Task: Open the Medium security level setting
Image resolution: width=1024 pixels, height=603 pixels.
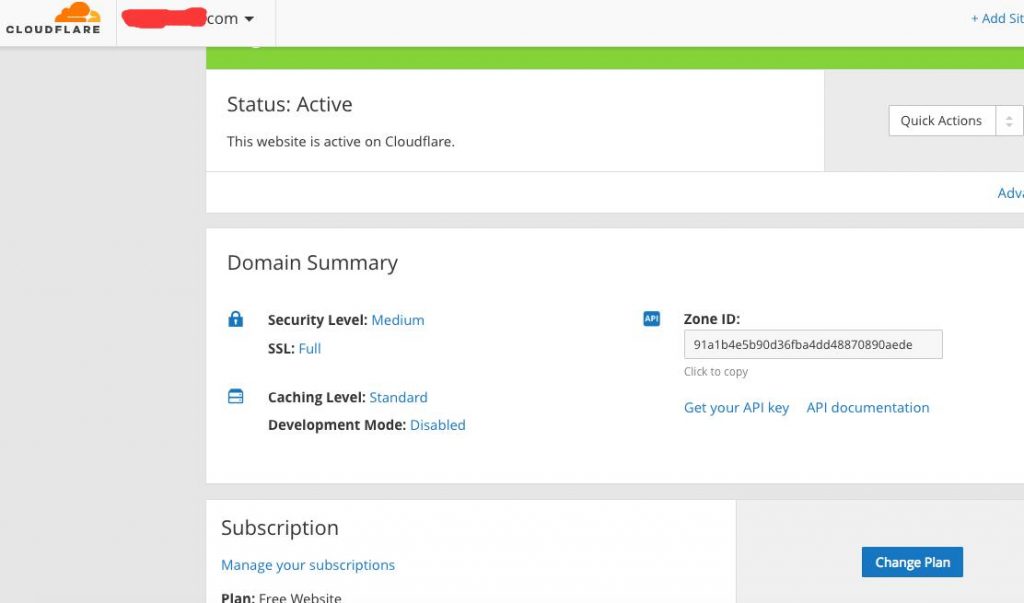Action: click(x=398, y=320)
